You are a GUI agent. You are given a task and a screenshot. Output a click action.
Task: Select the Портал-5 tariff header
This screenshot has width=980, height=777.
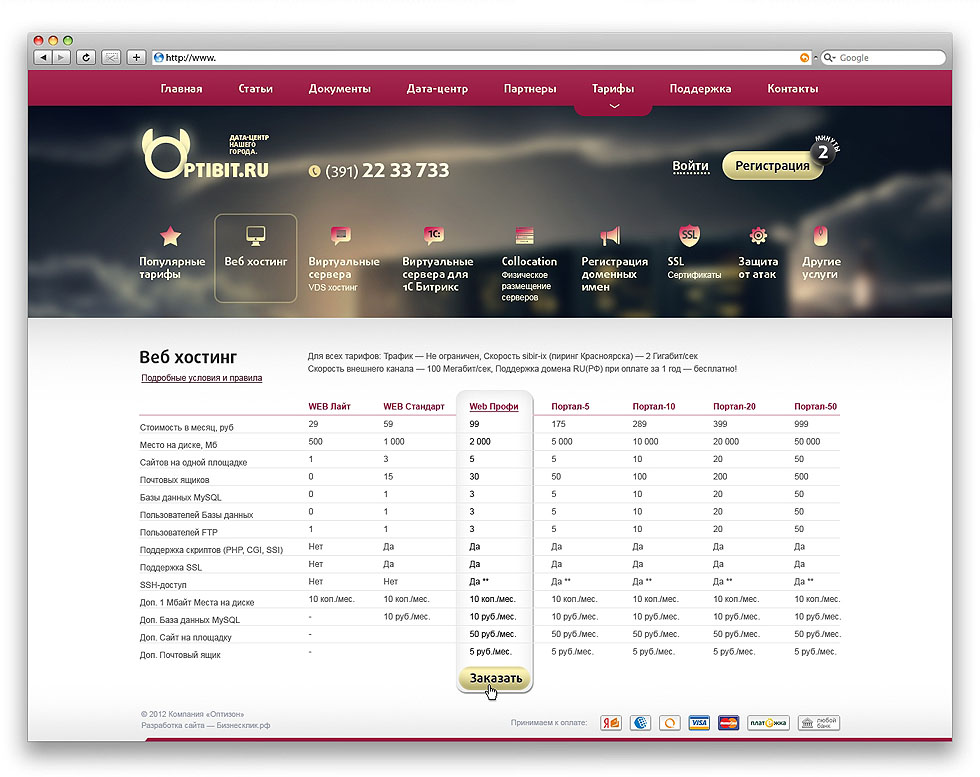[570, 406]
